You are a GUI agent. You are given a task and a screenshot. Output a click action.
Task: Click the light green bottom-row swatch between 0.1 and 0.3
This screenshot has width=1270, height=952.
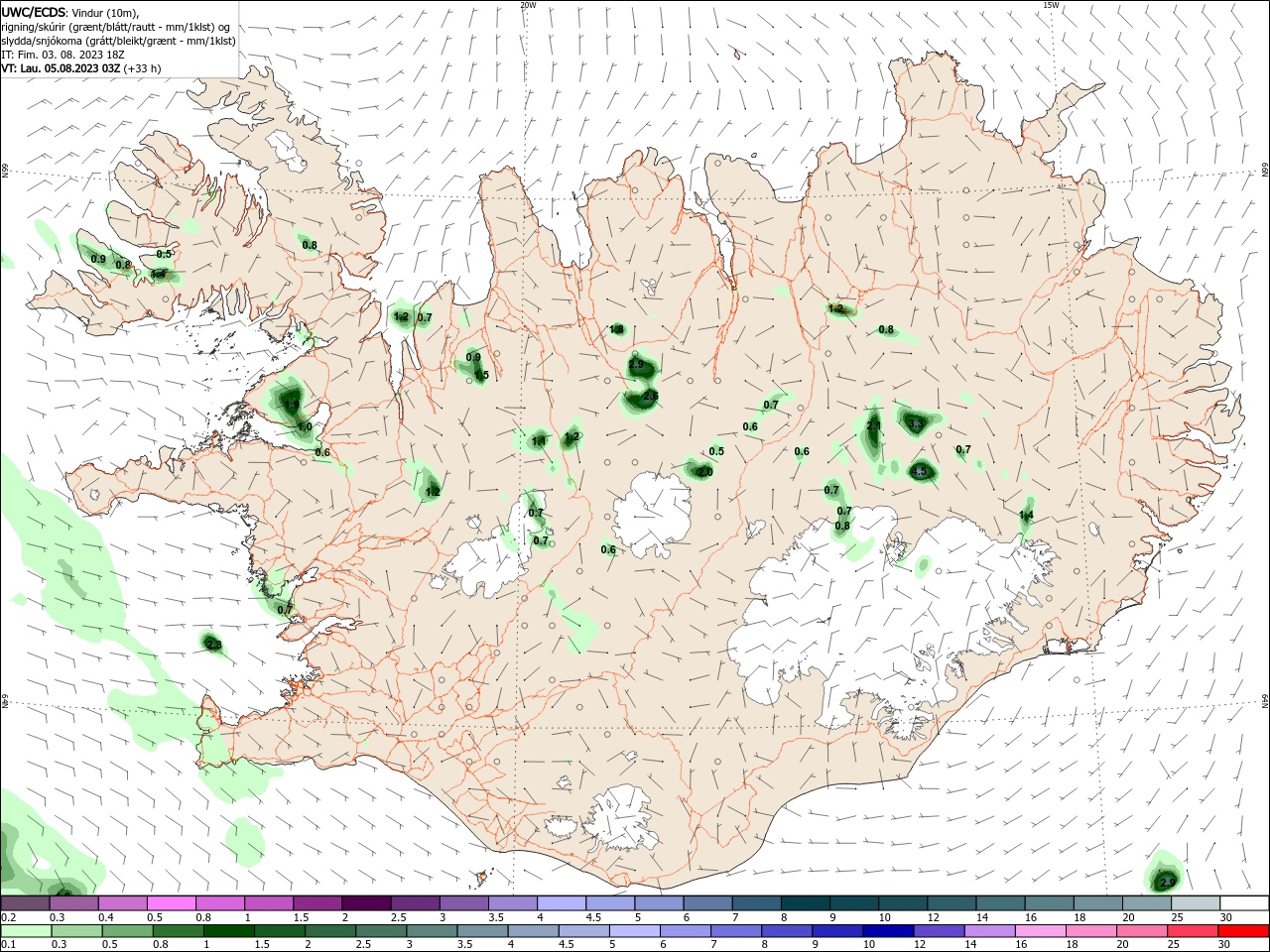point(25,931)
